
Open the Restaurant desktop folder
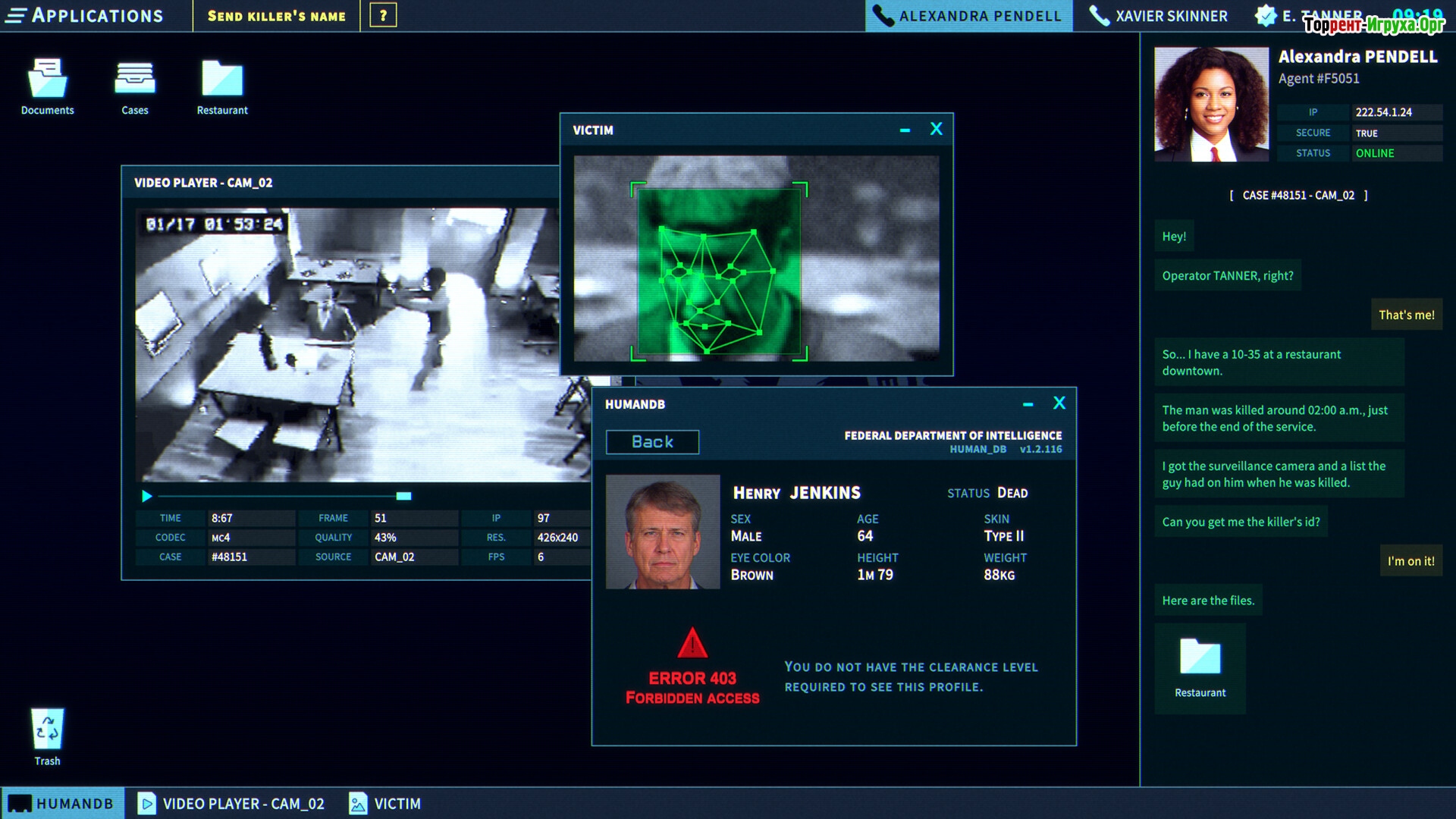[222, 80]
